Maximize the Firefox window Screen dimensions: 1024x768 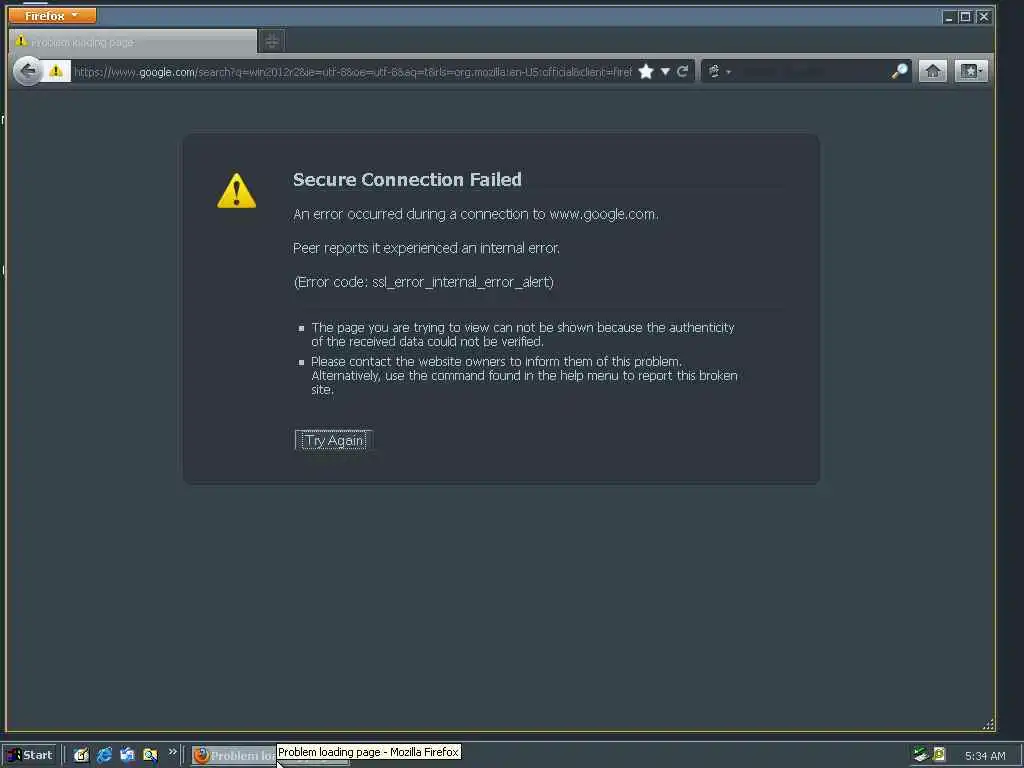(x=965, y=17)
